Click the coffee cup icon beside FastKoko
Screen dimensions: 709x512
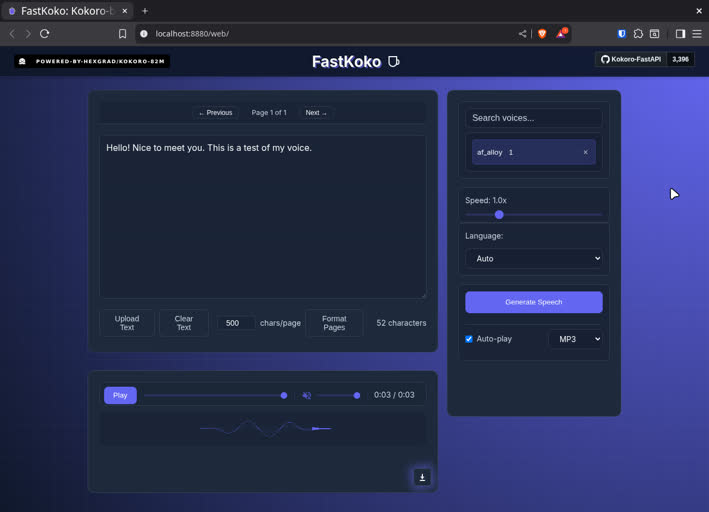click(394, 62)
